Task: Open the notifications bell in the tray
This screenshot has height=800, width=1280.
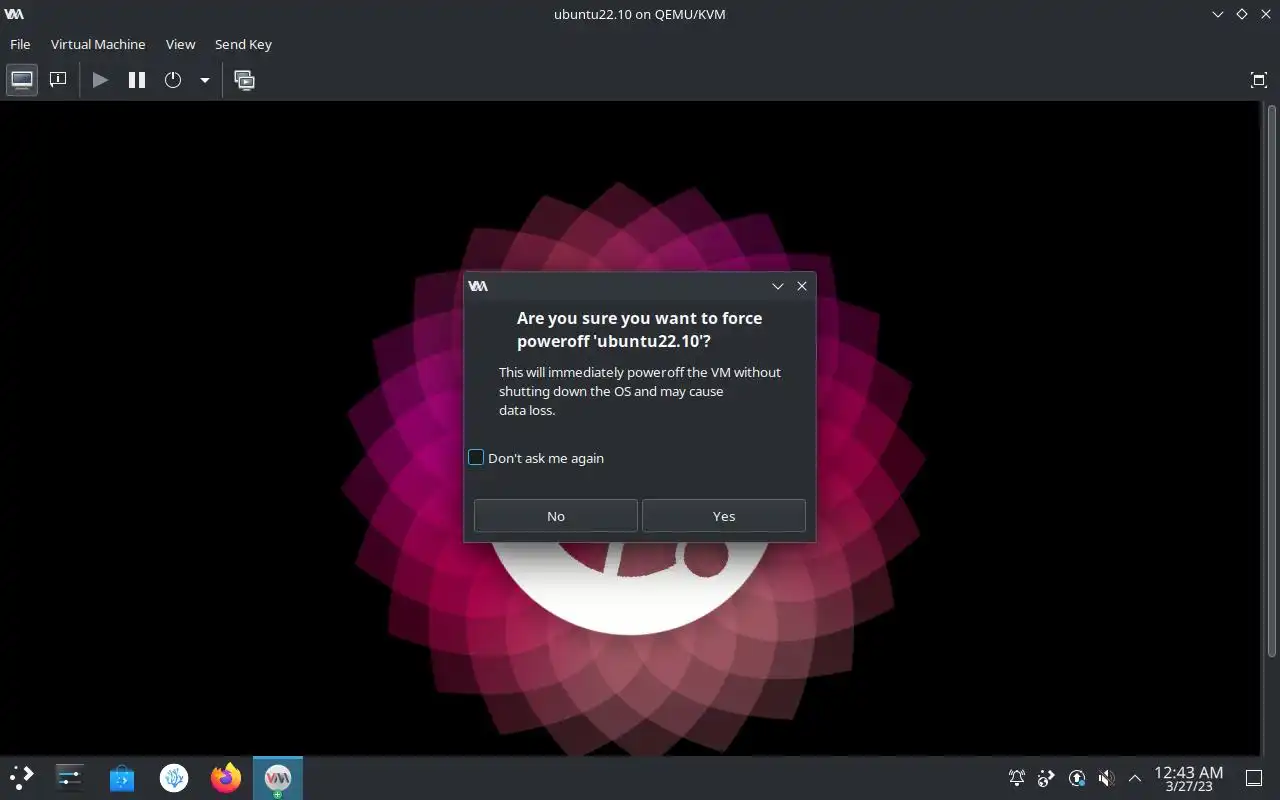Action: click(x=1017, y=778)
